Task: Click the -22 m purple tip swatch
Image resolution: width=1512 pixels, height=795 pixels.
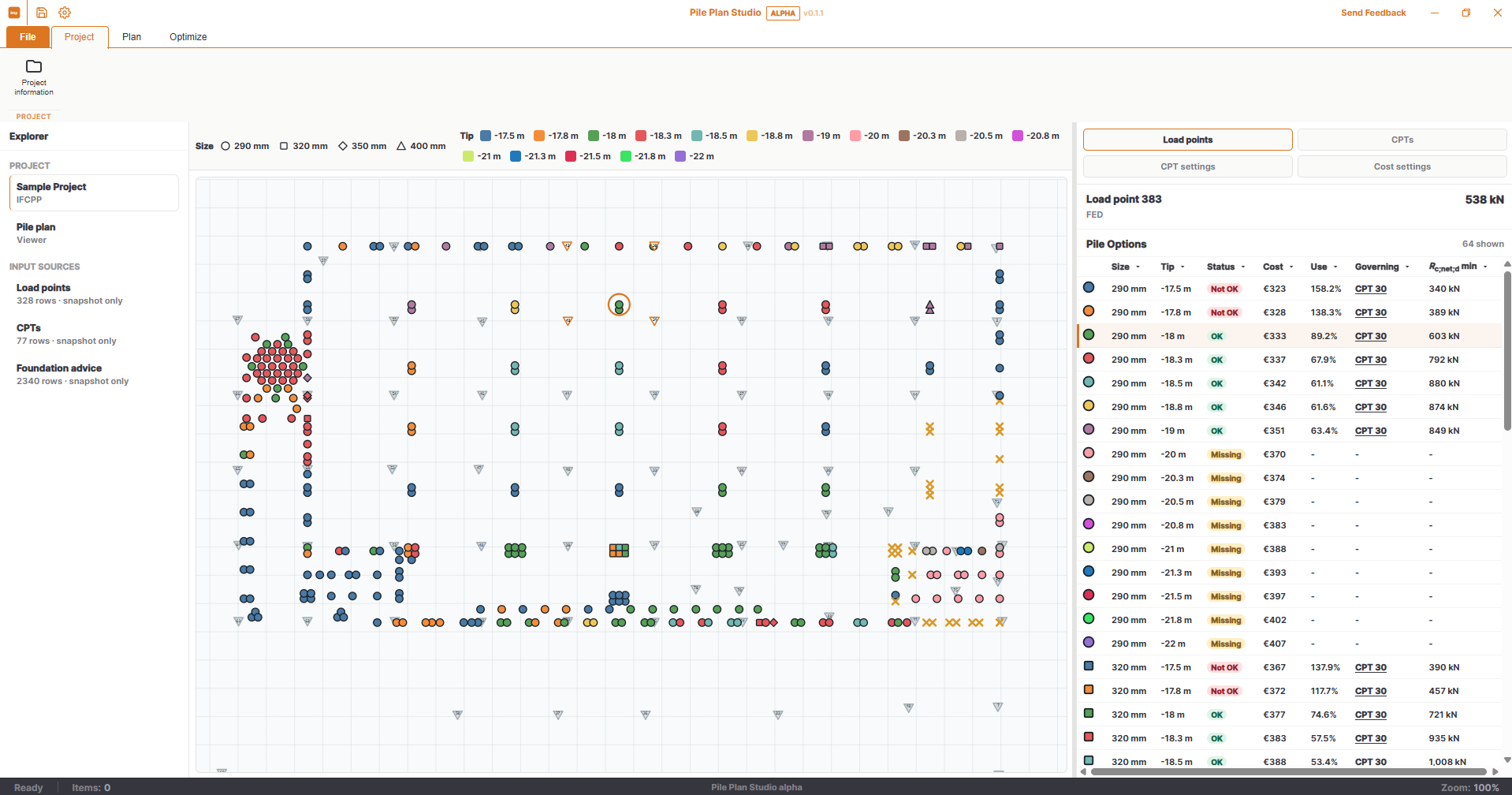Action: (681, 156)
